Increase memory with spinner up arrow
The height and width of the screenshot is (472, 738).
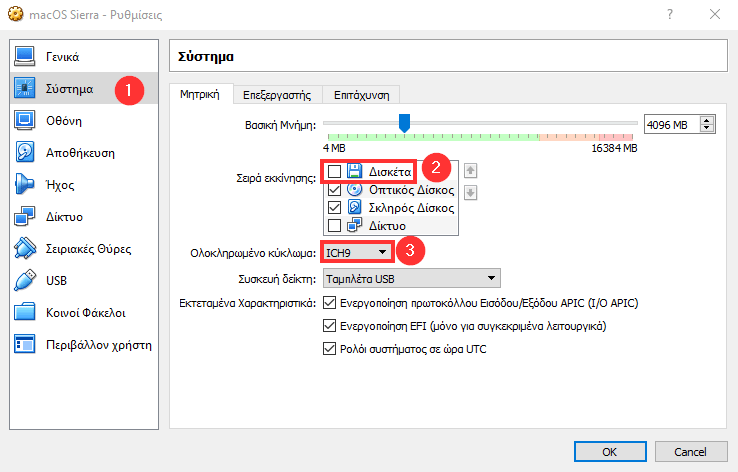click(x=706, y=120)
